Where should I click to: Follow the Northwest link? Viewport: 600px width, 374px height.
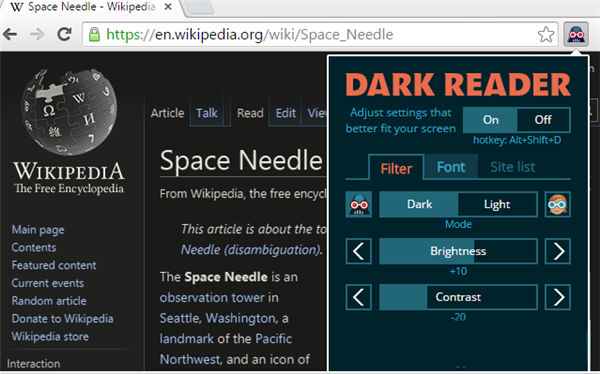[x=190, y=359]
